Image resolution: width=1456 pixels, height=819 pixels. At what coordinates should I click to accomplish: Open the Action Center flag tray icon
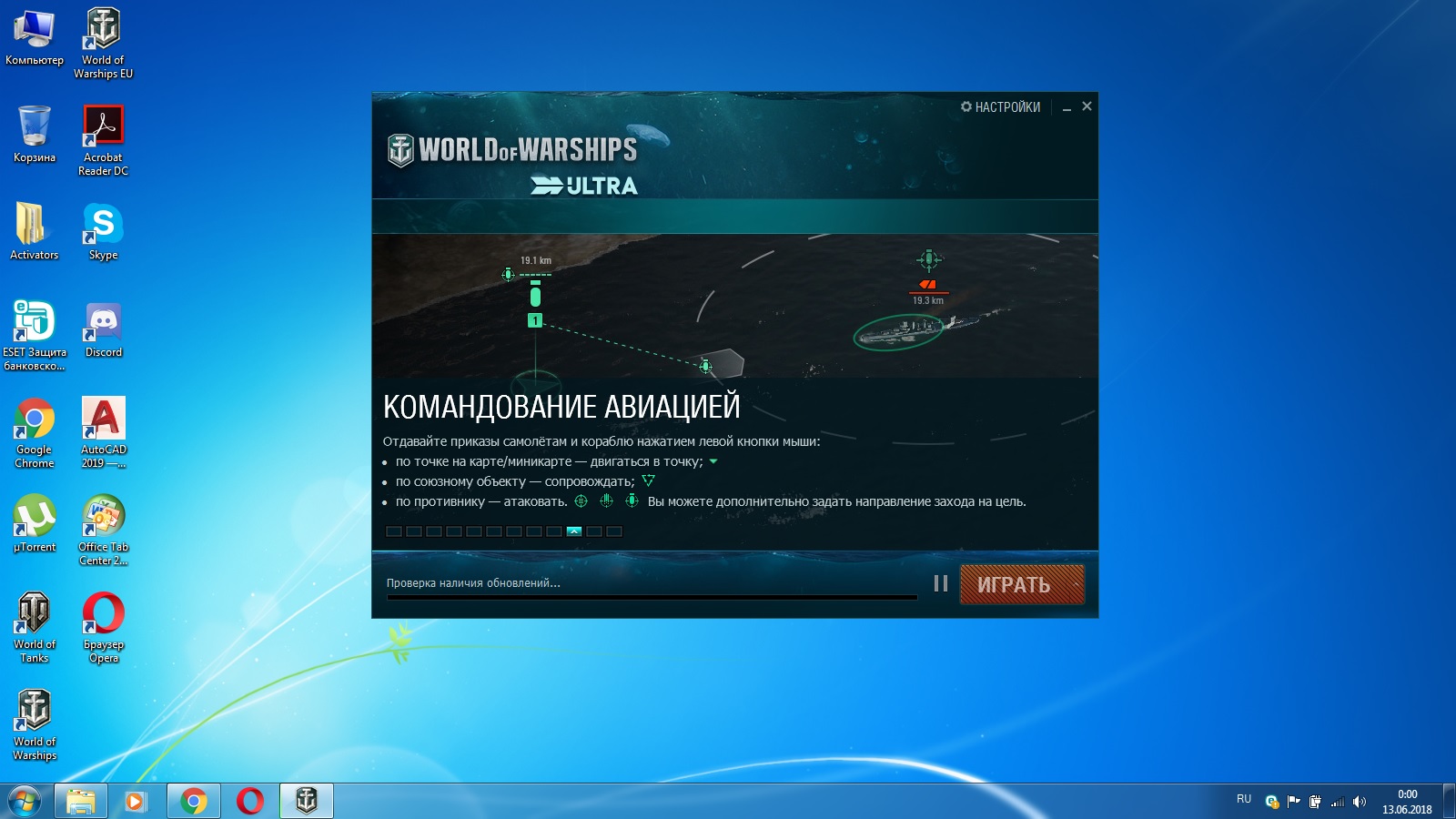pos(1293,802)
